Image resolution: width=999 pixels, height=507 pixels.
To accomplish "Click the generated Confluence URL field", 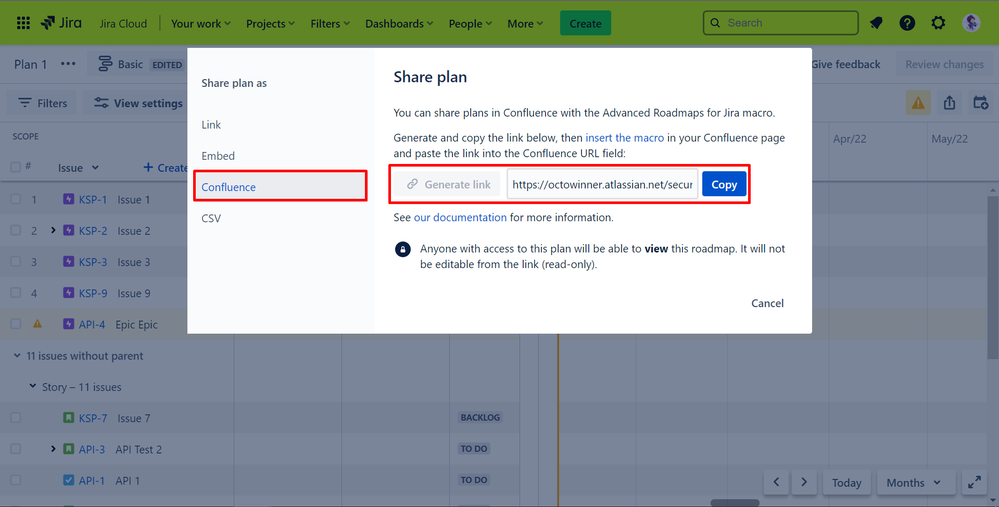I will click(602, 184).
